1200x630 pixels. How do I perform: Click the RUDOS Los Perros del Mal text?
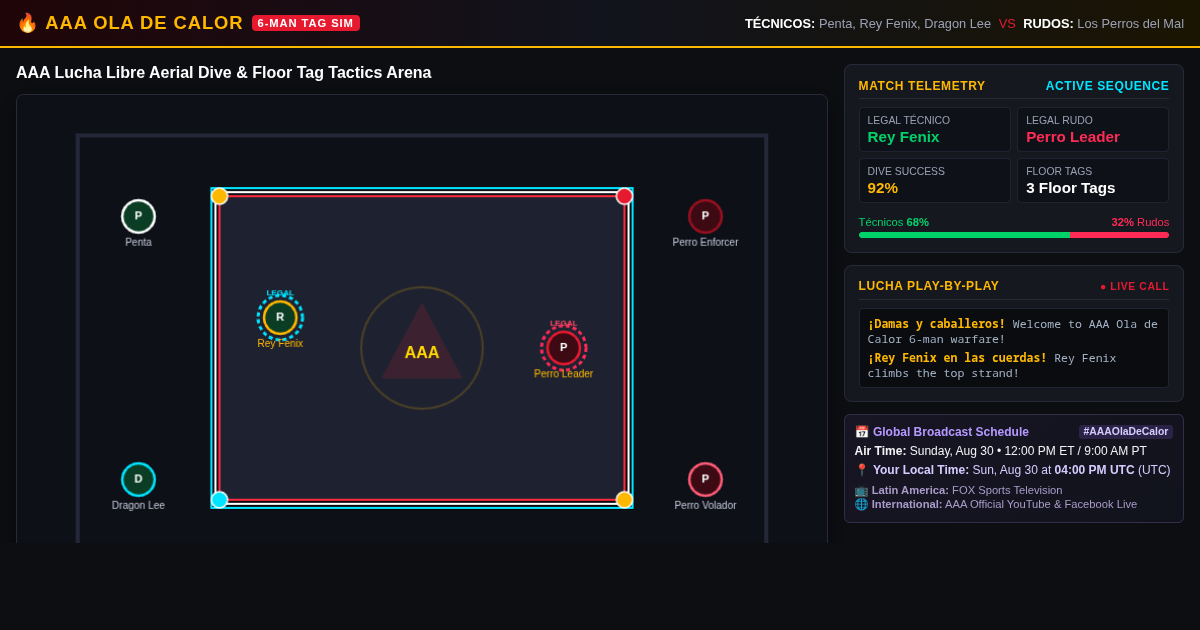tap(1103, 23)
